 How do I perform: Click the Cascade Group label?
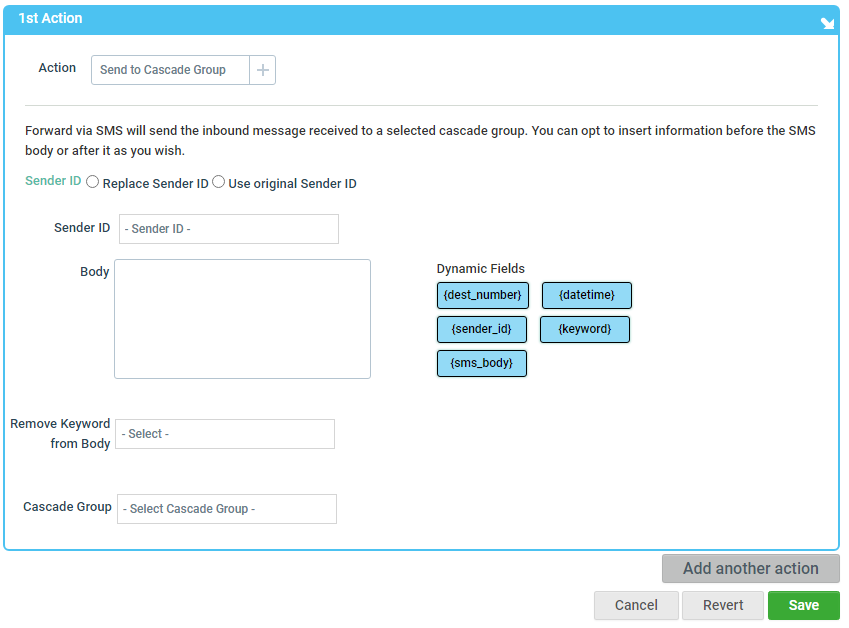[x=67, y=507]
